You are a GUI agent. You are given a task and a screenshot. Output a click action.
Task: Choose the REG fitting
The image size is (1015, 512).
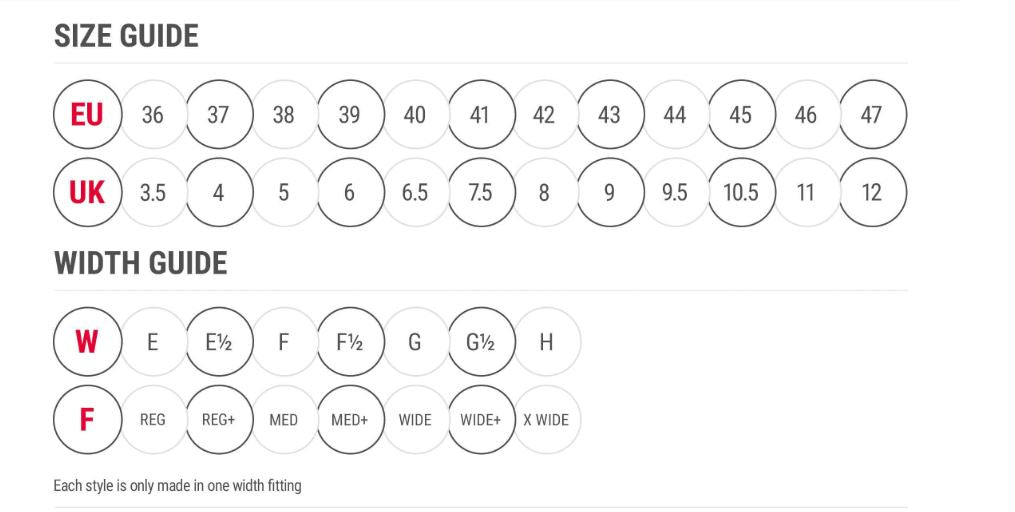click(x=153, y=419)
